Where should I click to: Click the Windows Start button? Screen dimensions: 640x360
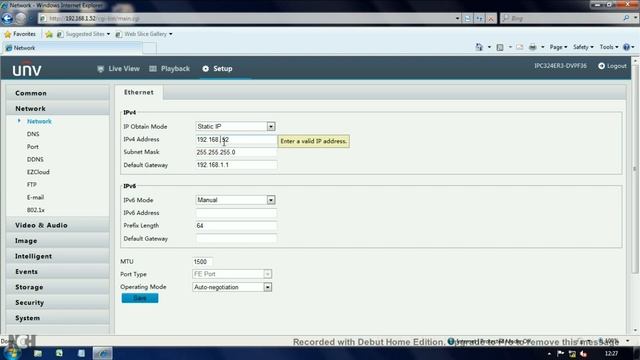pyautogui.click(x=11, y=353)
